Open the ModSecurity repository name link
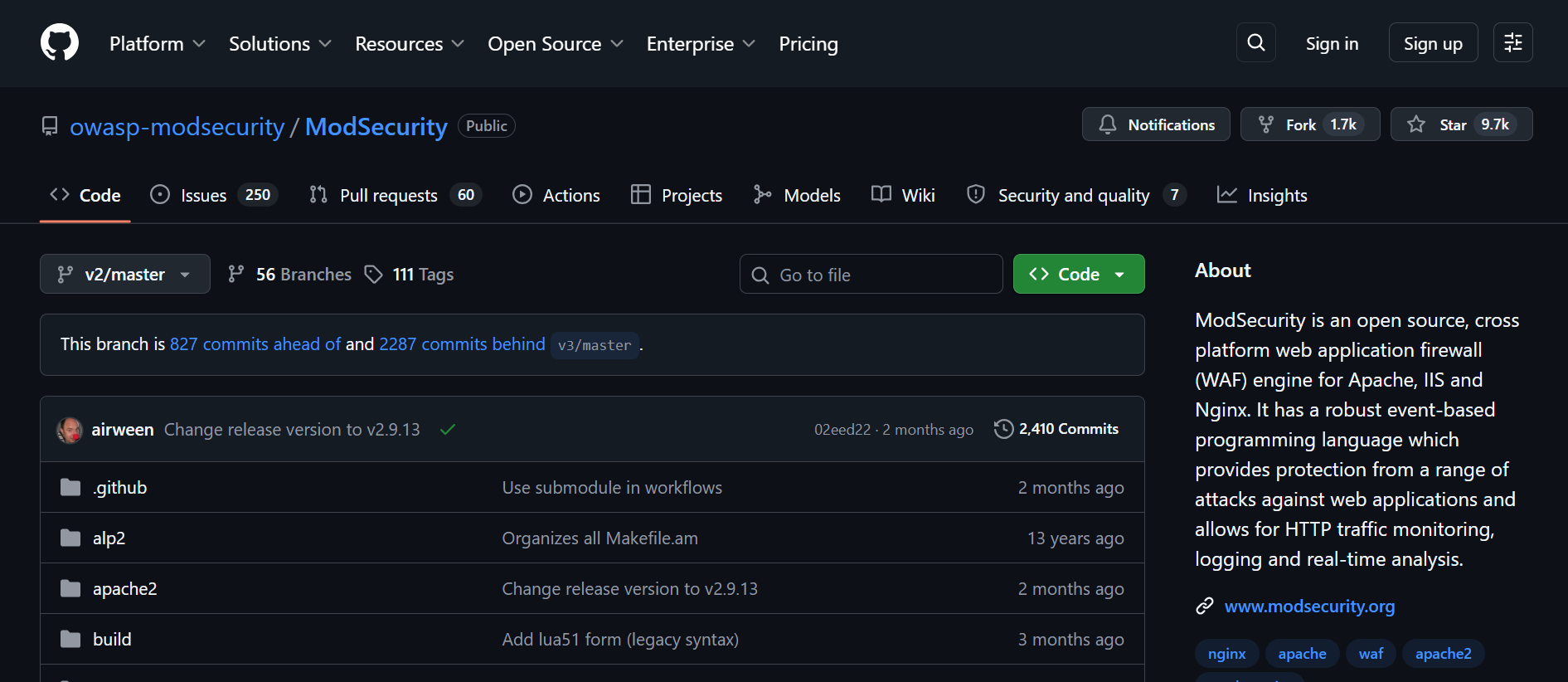This screenshot has height=682, width=1568. pyautogui.click(x=376, y=126)
